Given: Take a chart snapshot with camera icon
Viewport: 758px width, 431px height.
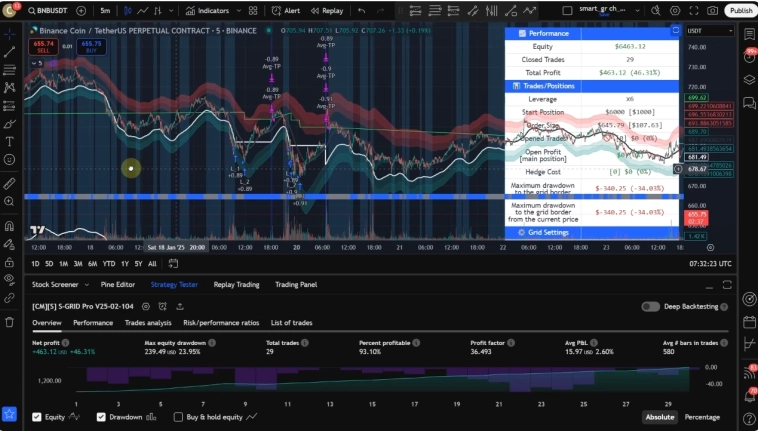Looking at the screenshot, I should 712,10.
